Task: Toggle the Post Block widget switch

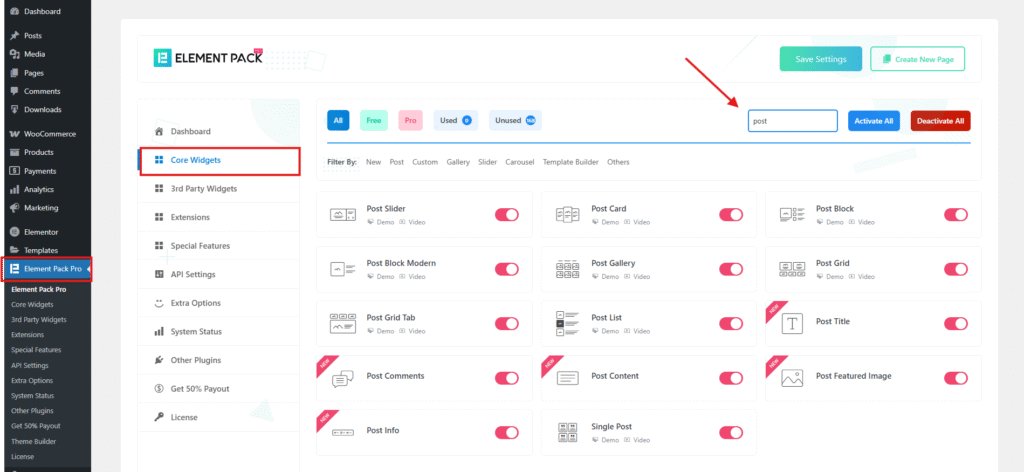Action: coord(955,214)
